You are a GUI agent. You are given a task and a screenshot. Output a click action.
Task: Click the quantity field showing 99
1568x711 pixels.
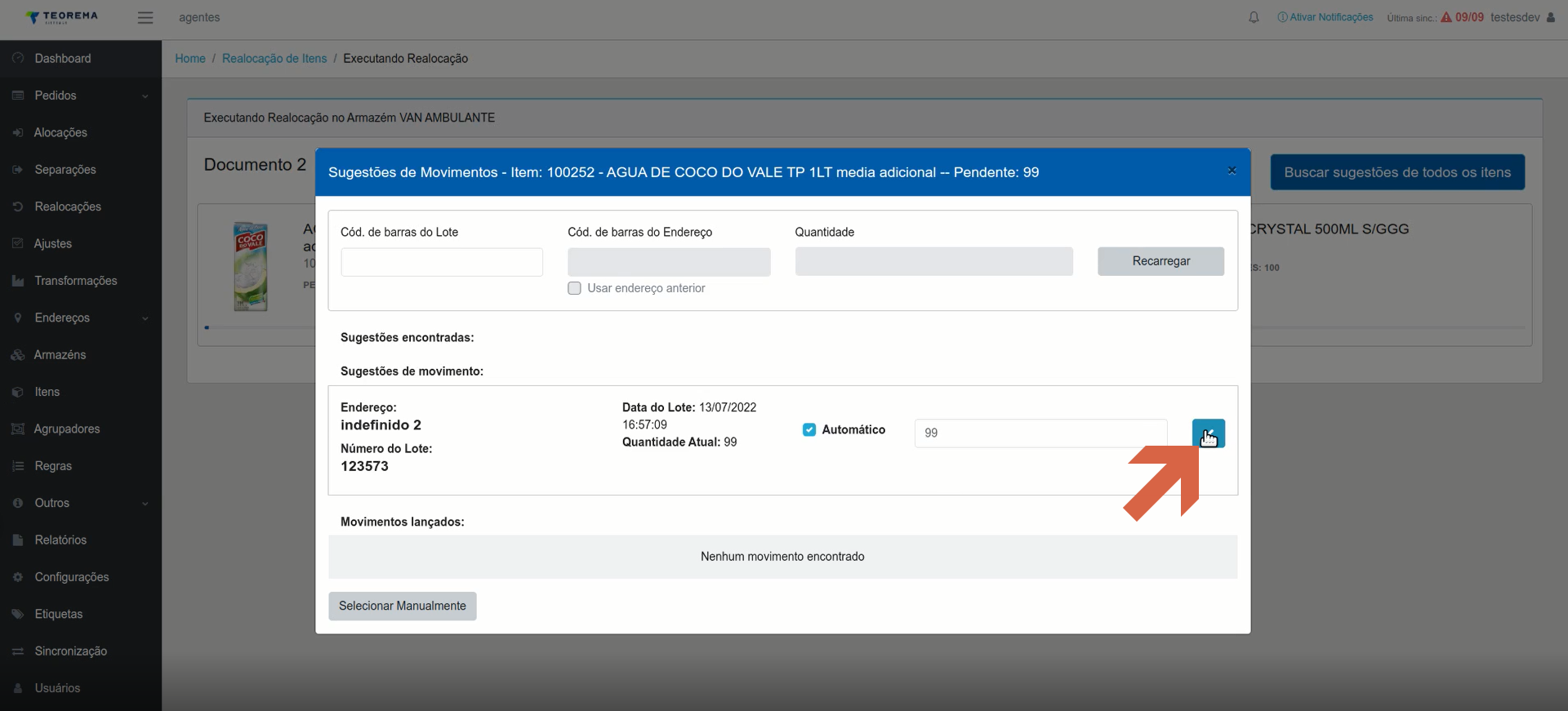pos(1041,433)
